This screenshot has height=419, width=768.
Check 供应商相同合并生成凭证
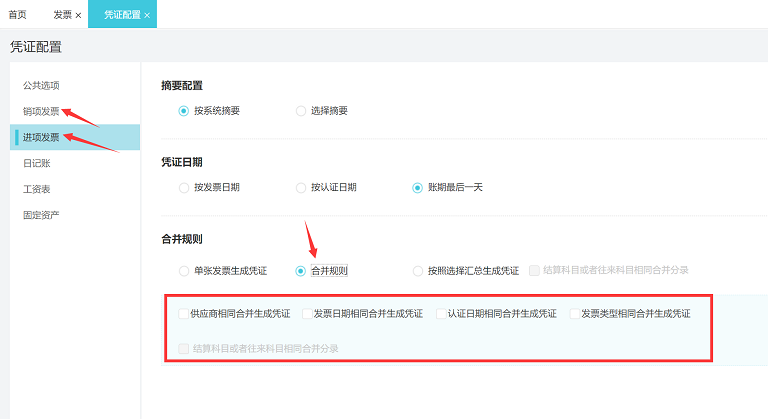click(184, 314)
